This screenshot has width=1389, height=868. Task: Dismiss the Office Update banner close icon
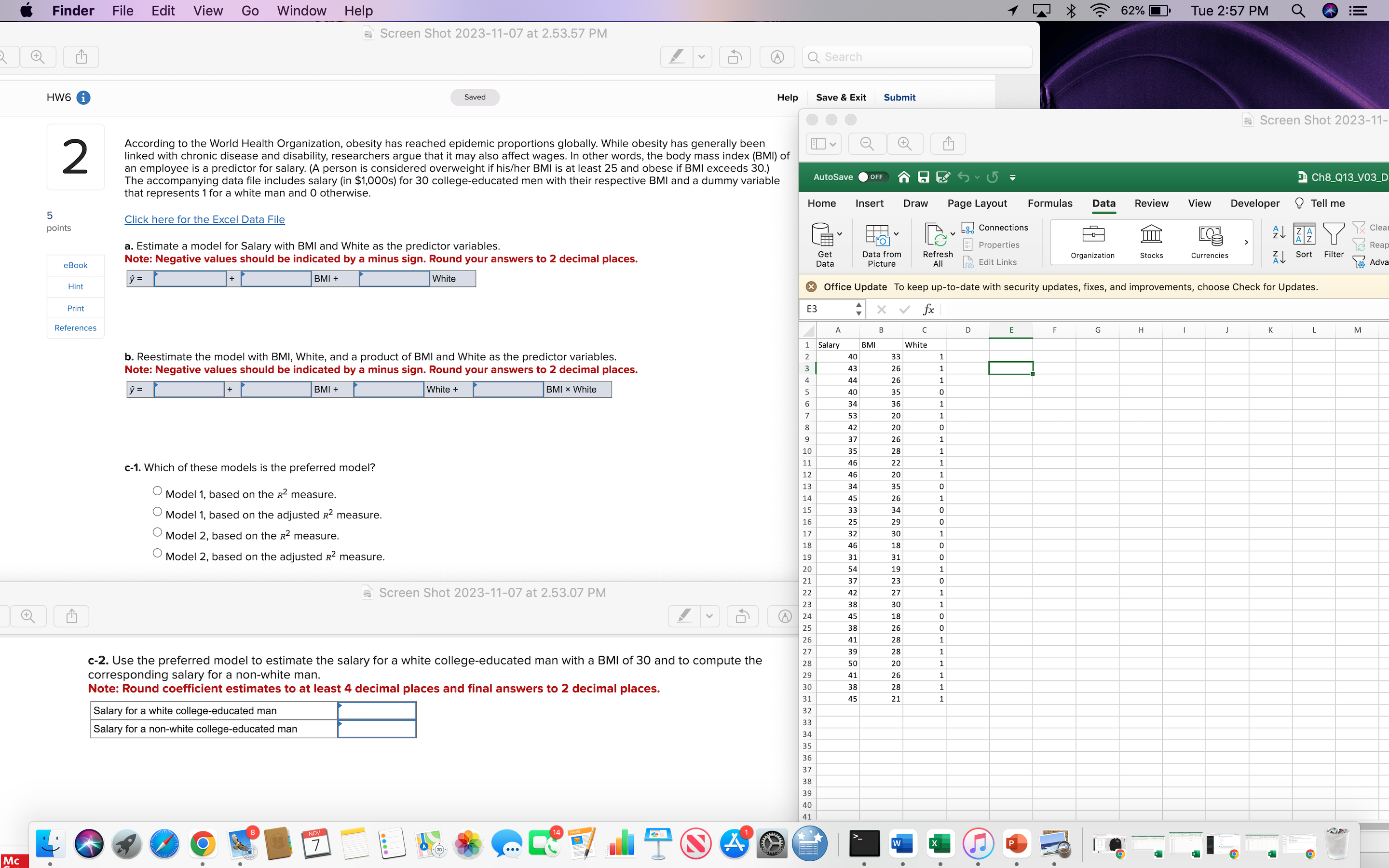point(811,286)
